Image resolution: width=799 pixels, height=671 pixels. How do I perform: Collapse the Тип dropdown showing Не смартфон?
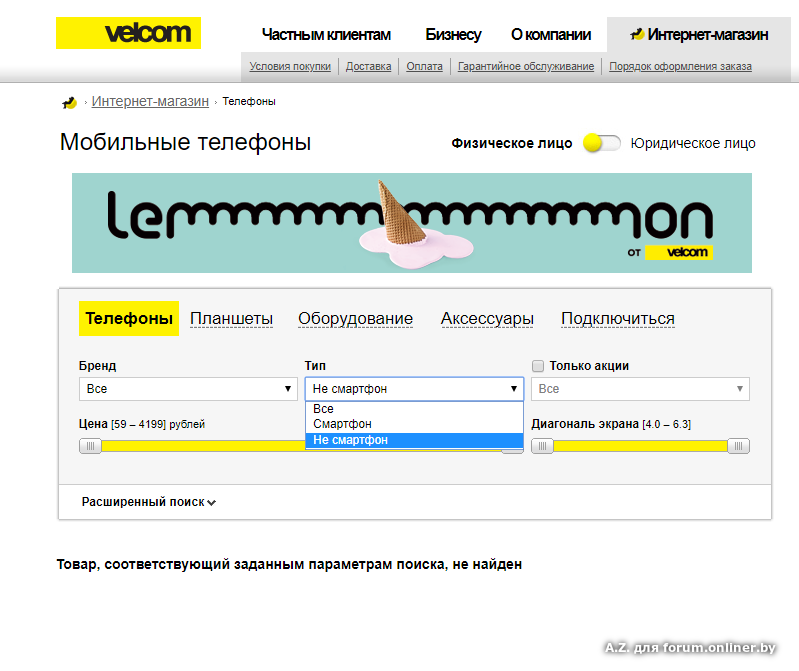[414, 389]
